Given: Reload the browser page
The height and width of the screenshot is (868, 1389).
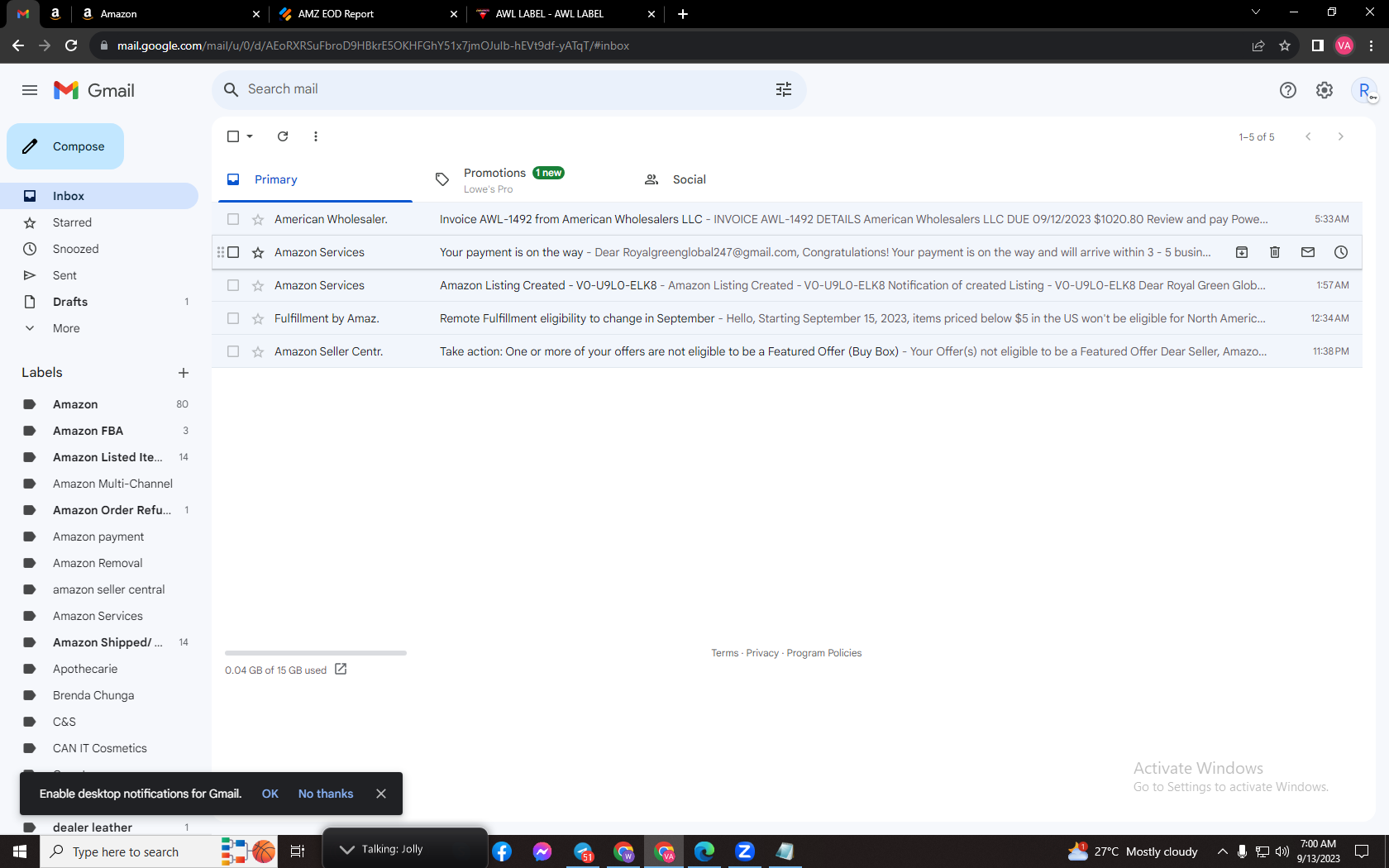Looking at the screenshot, I should point(71,45).
